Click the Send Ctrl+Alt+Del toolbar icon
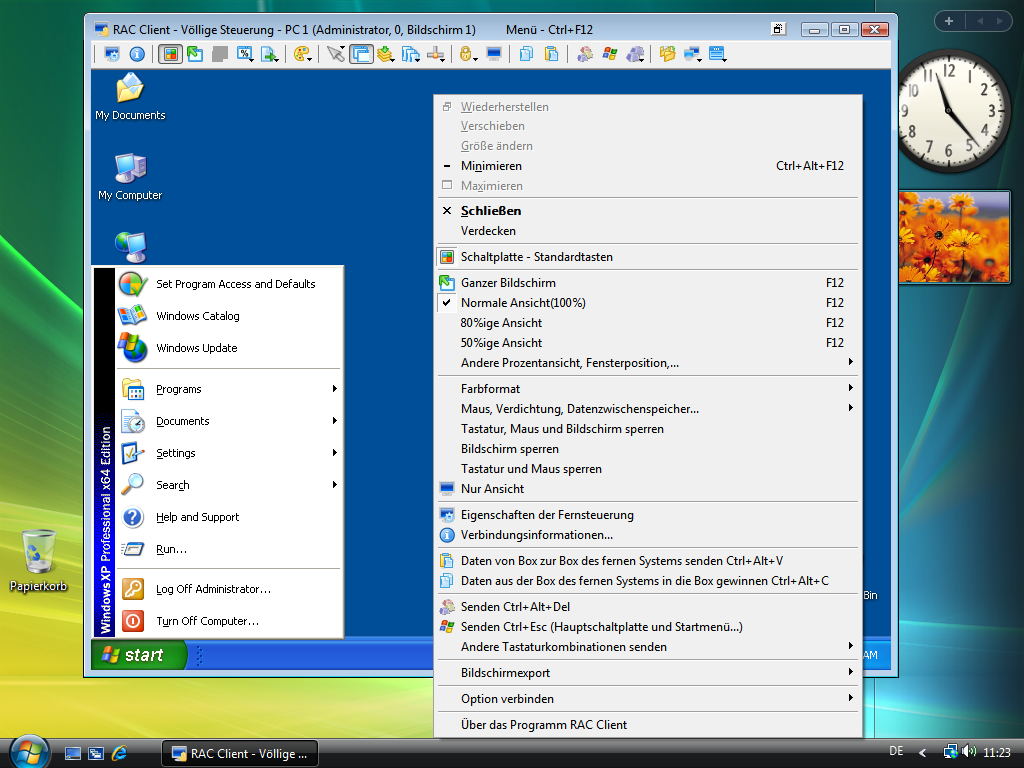The width and height of the screenshot is (1024, 768). point(584,54)
